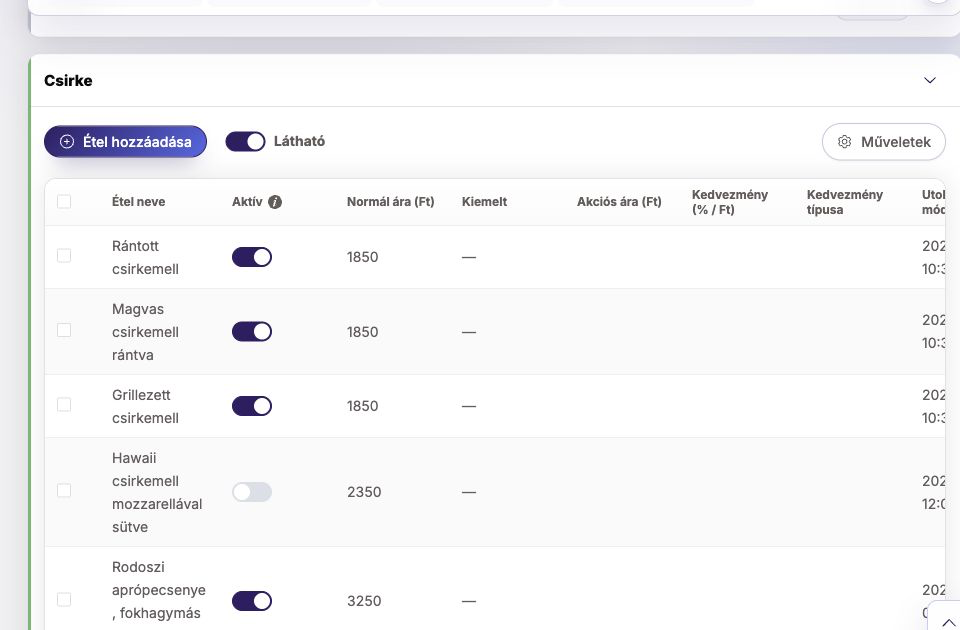Disable Aktív for Magvas csirkemell rántva
The width and height of the screenshot is (960, 630).
(252, 332)
